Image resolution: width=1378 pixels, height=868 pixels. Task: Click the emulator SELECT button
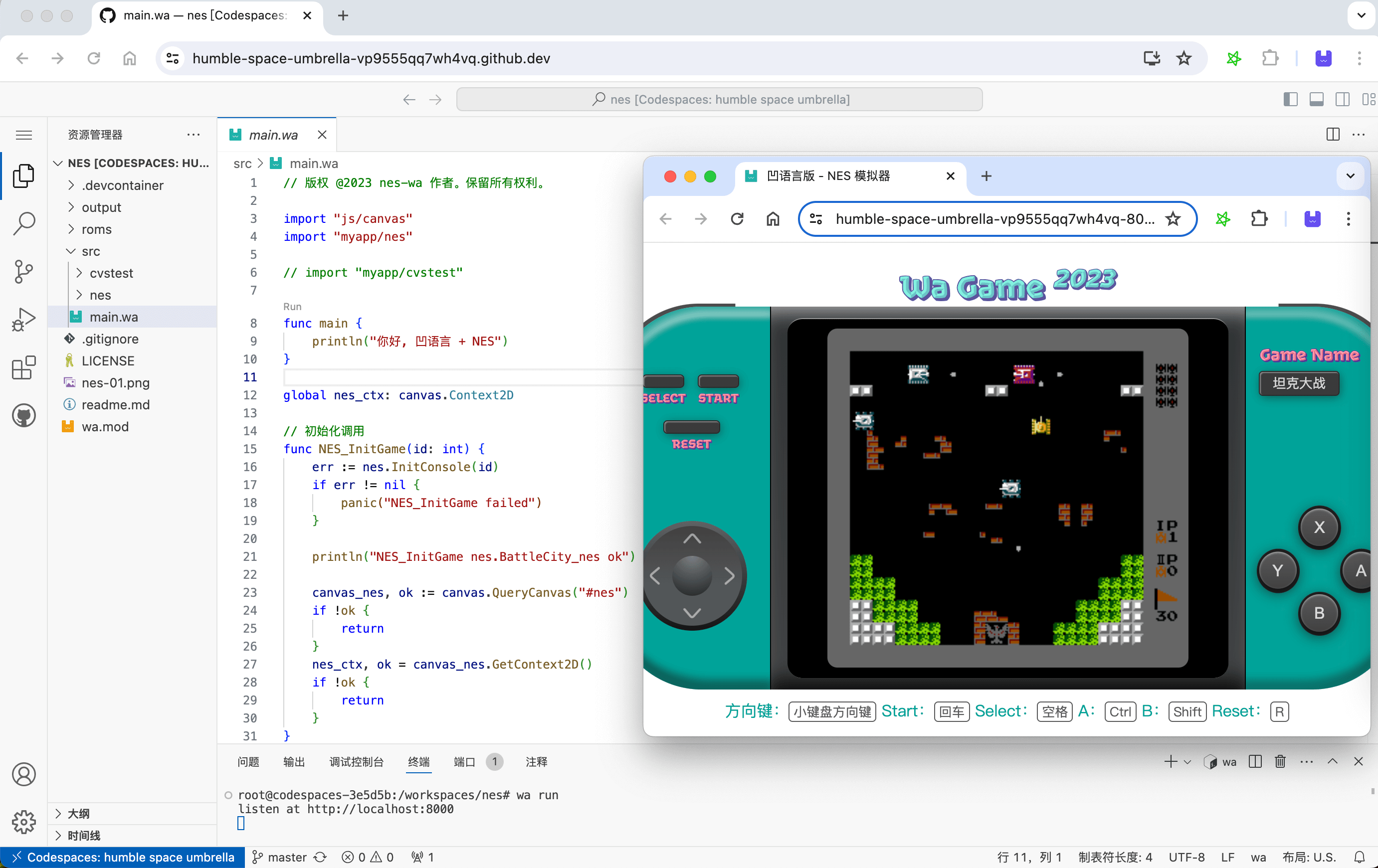point(664,381)
